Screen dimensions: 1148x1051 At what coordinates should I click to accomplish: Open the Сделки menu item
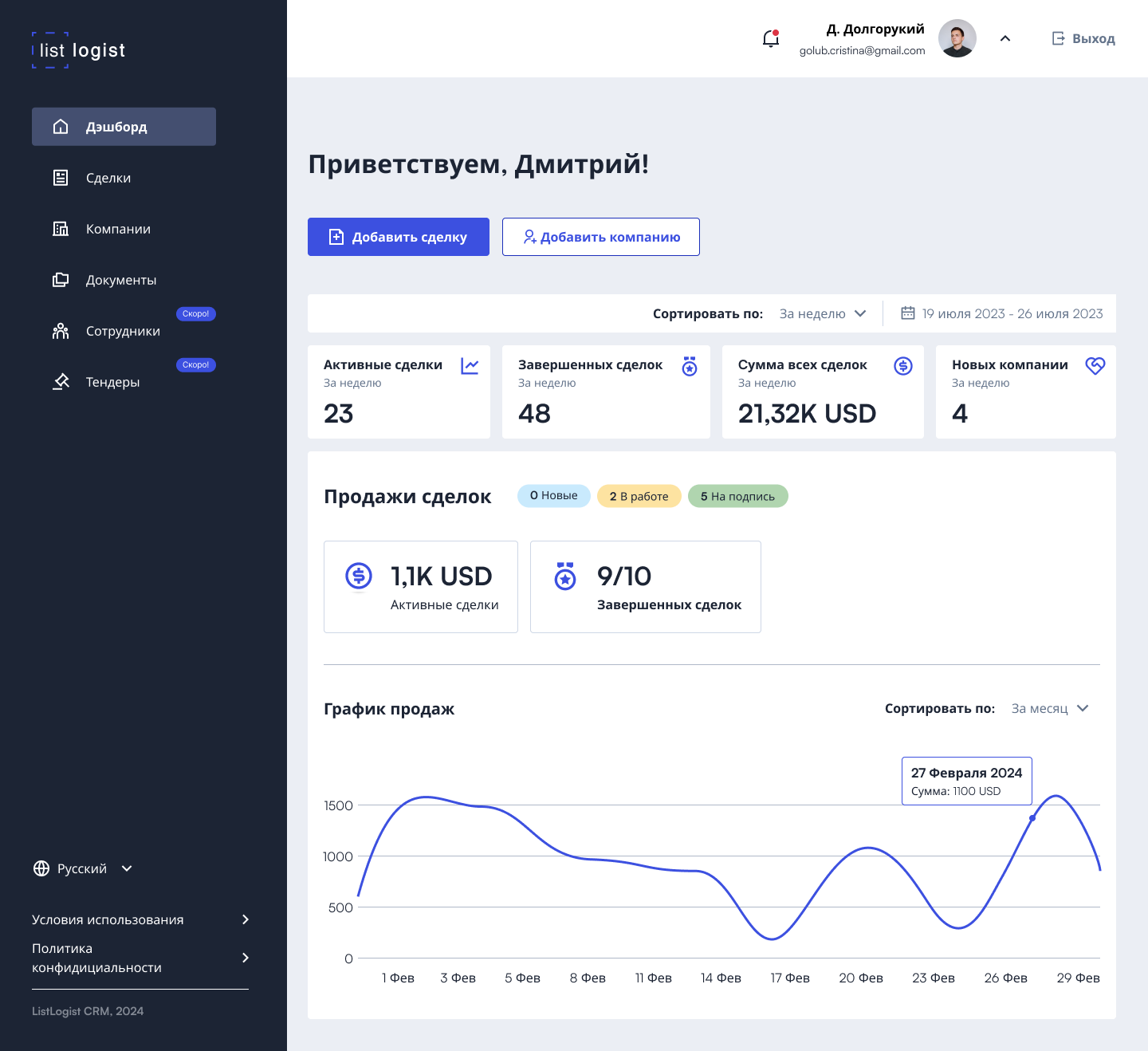[x=108, y=178]
